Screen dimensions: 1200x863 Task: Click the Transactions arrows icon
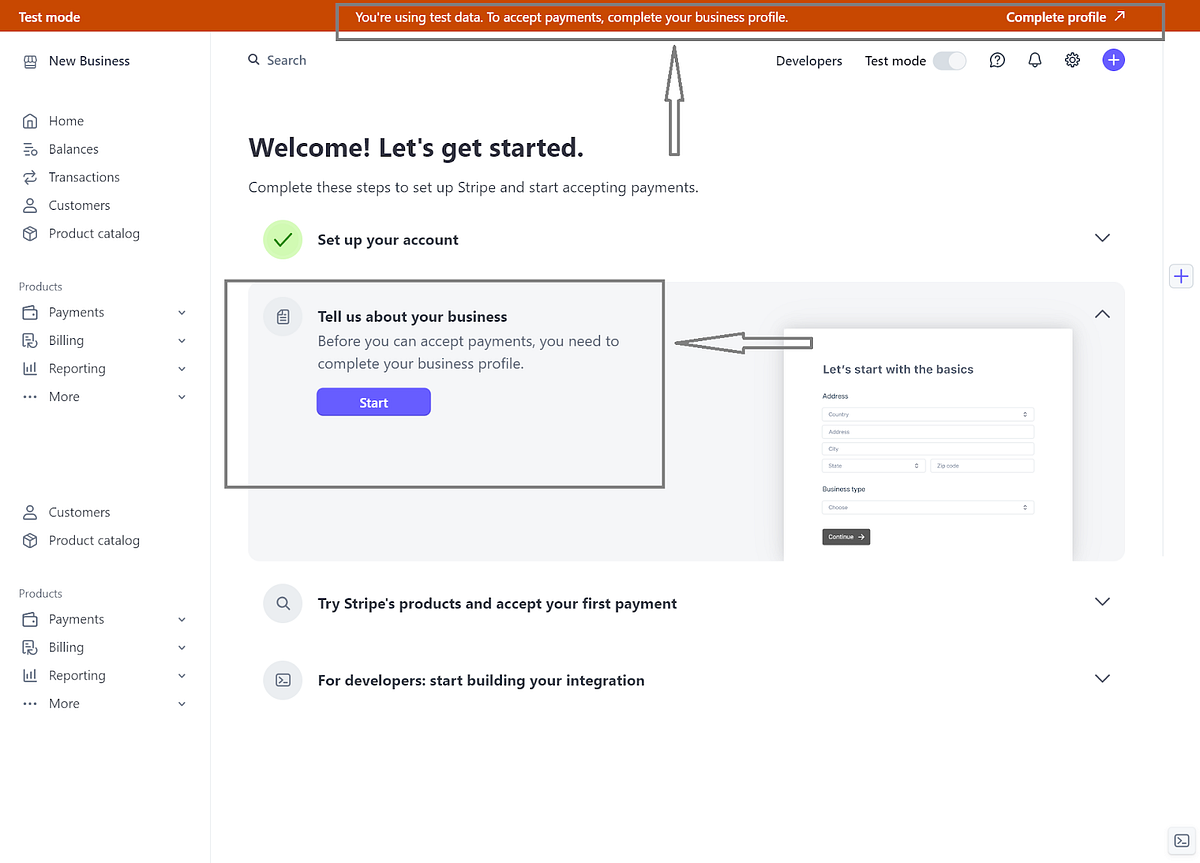[x=30, y=177]
